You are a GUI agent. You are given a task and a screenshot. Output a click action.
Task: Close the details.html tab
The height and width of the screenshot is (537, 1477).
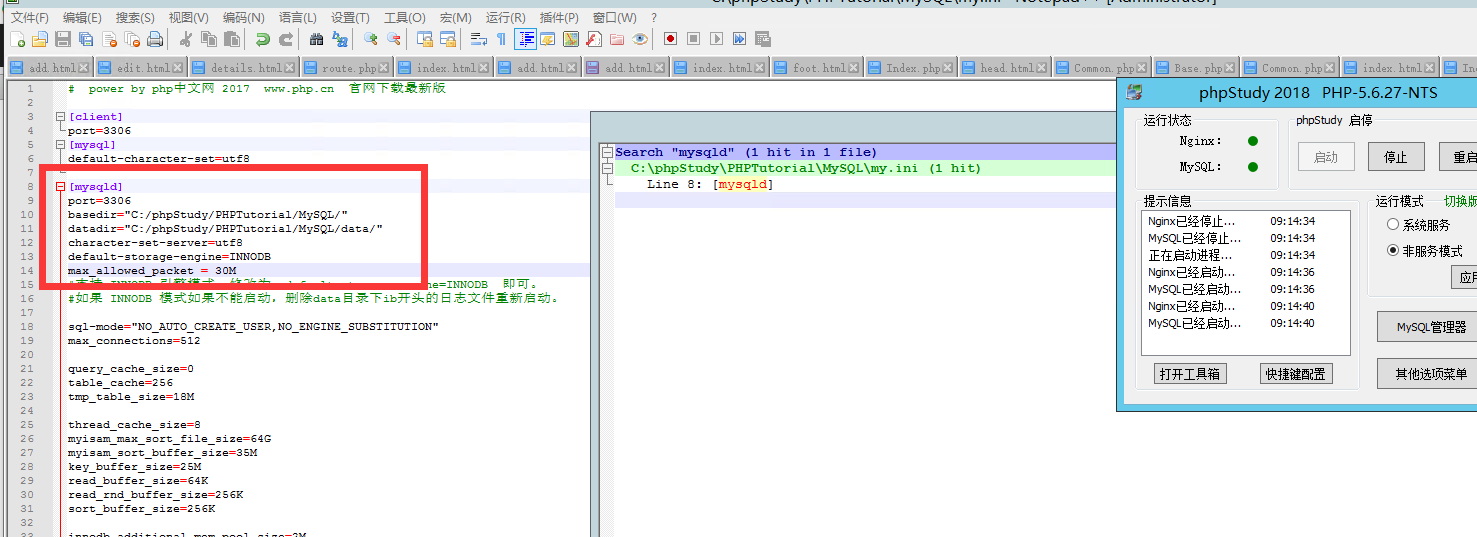pyautogui.click(x=291, y=68)
